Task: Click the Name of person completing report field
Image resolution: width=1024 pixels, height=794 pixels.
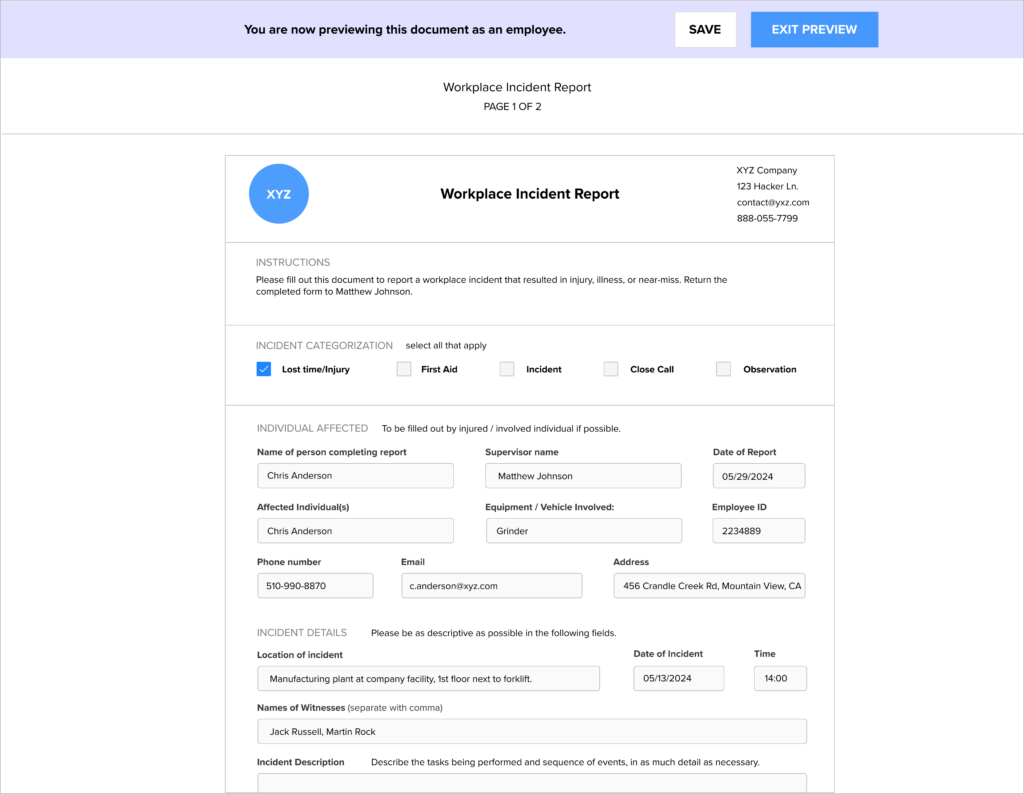Action: (x=355, y=475)
